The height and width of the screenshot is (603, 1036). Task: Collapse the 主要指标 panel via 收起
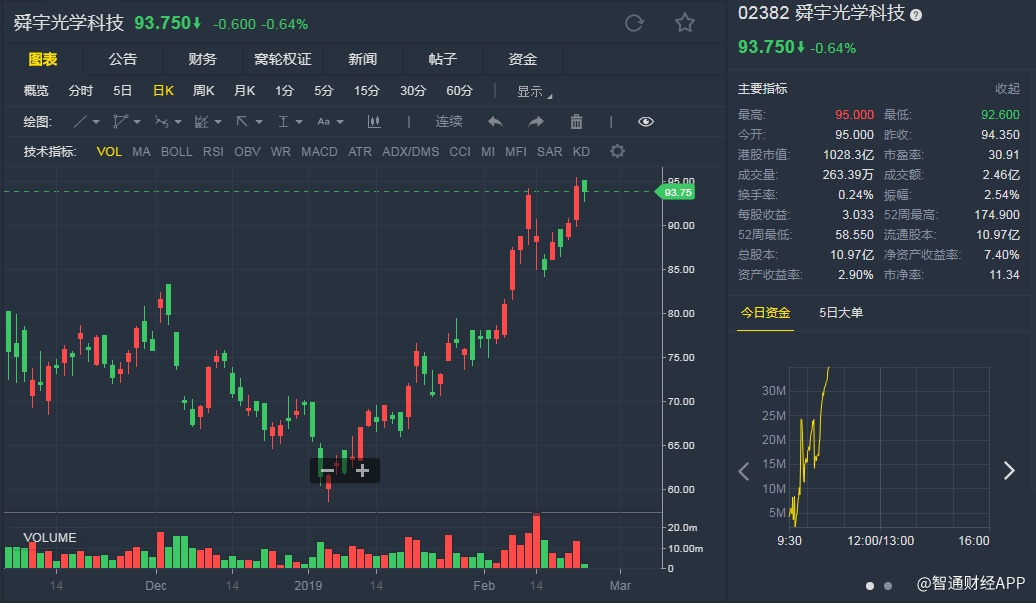1007,89
